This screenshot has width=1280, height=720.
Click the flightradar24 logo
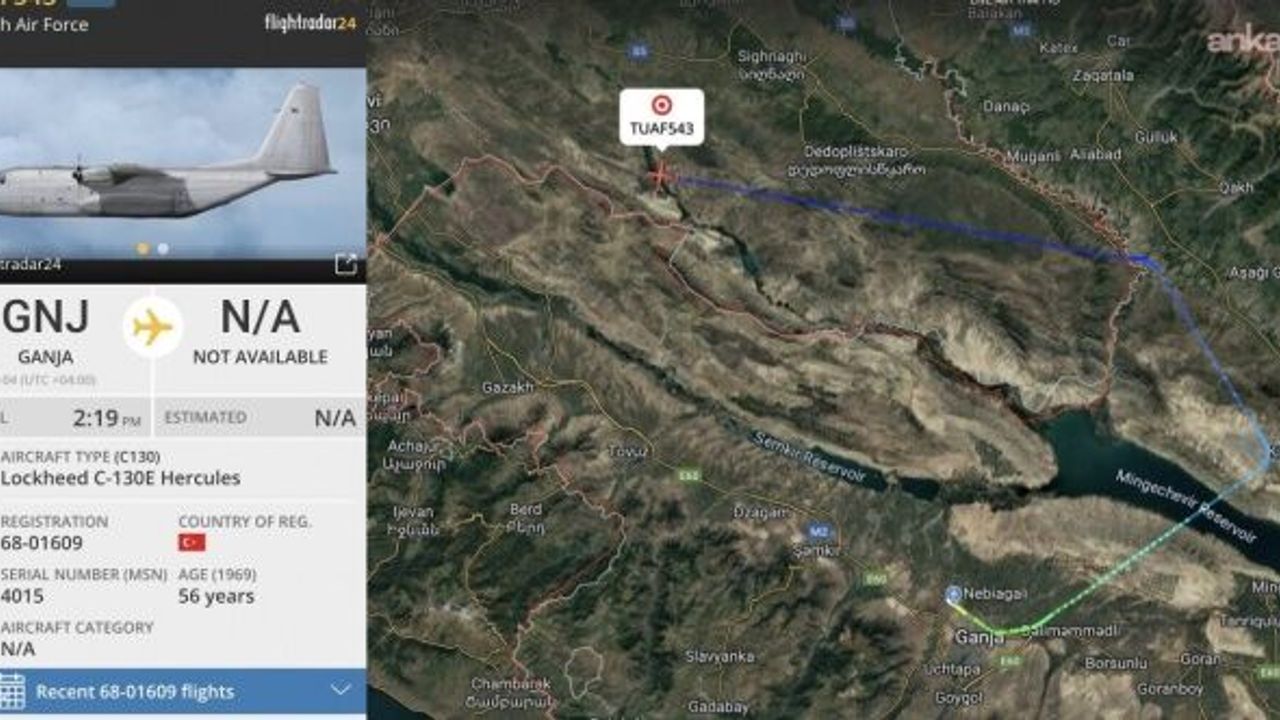pos(310,23)
